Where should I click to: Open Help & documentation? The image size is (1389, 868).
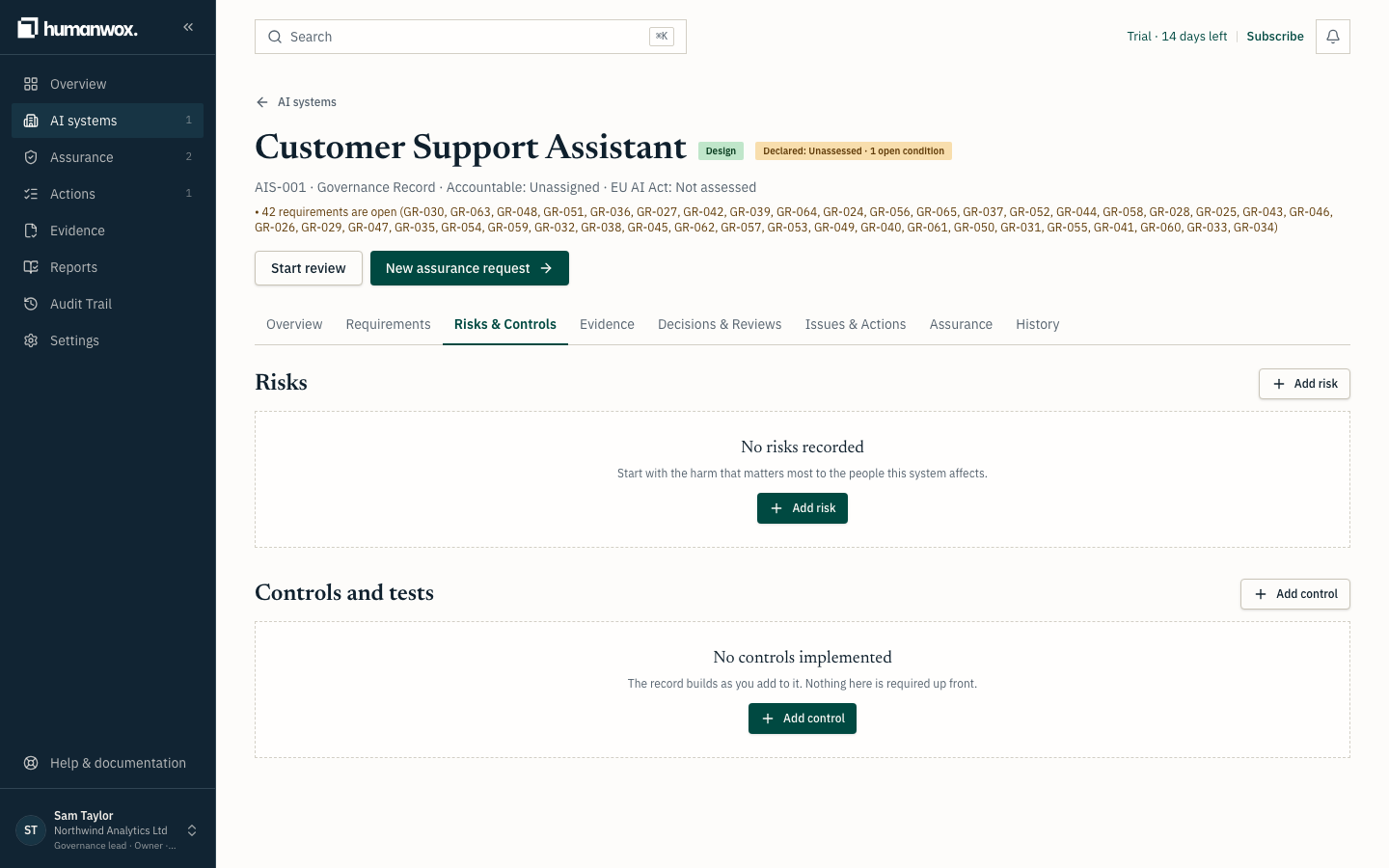(108, 763)
